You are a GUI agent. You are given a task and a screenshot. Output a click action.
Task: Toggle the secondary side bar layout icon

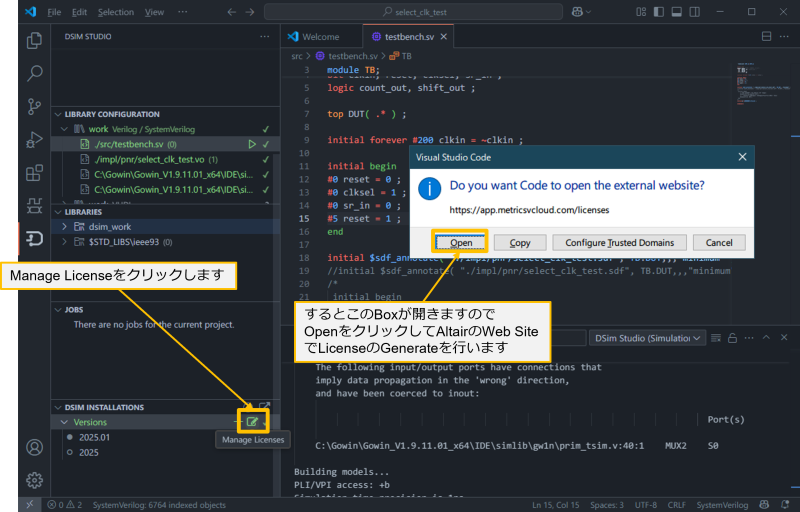click(694, 12)
